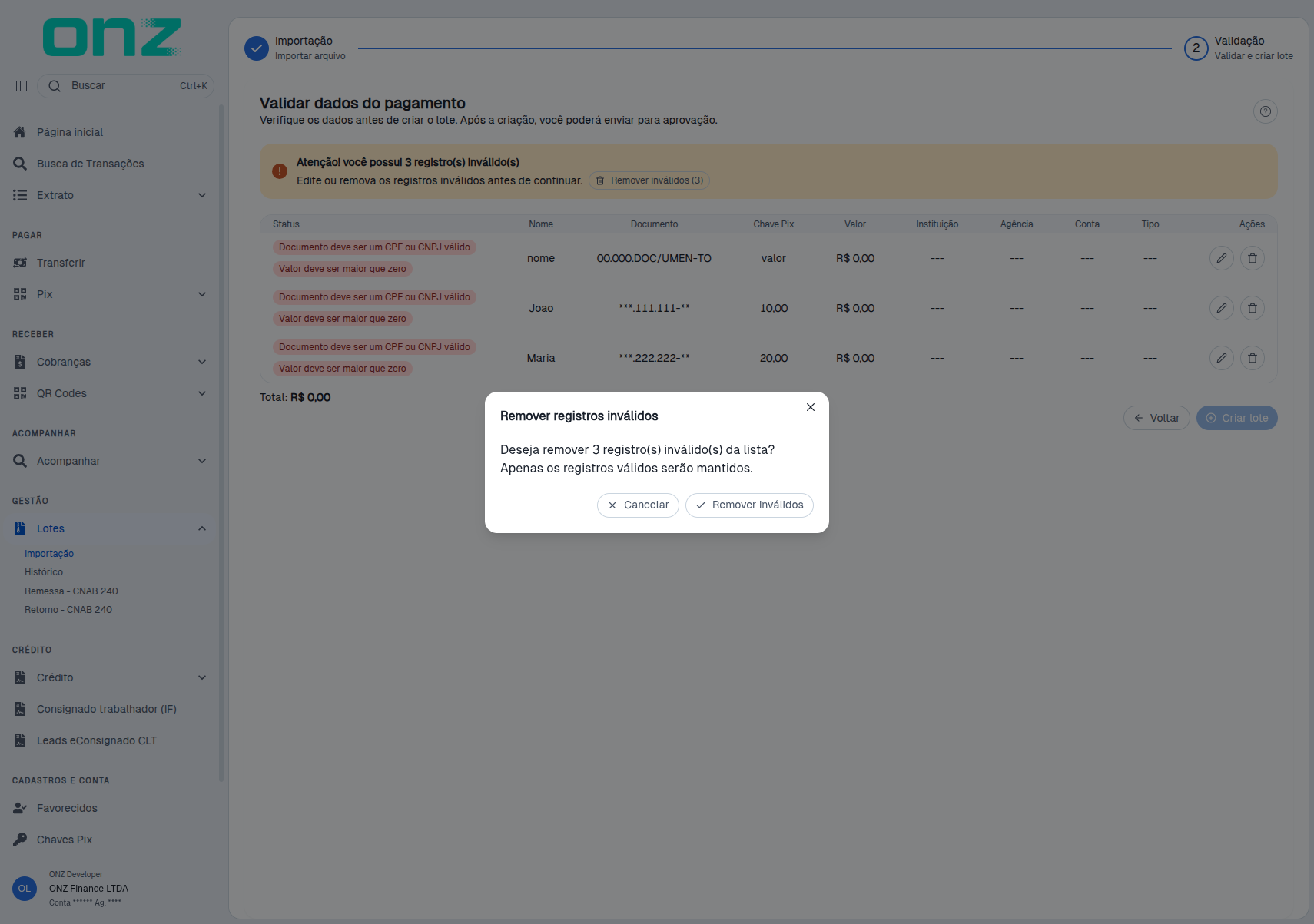This screenshot has height=924, width=1314.
Task: Click the ONZ Finance LTDA account name
Action: point(88,889)
